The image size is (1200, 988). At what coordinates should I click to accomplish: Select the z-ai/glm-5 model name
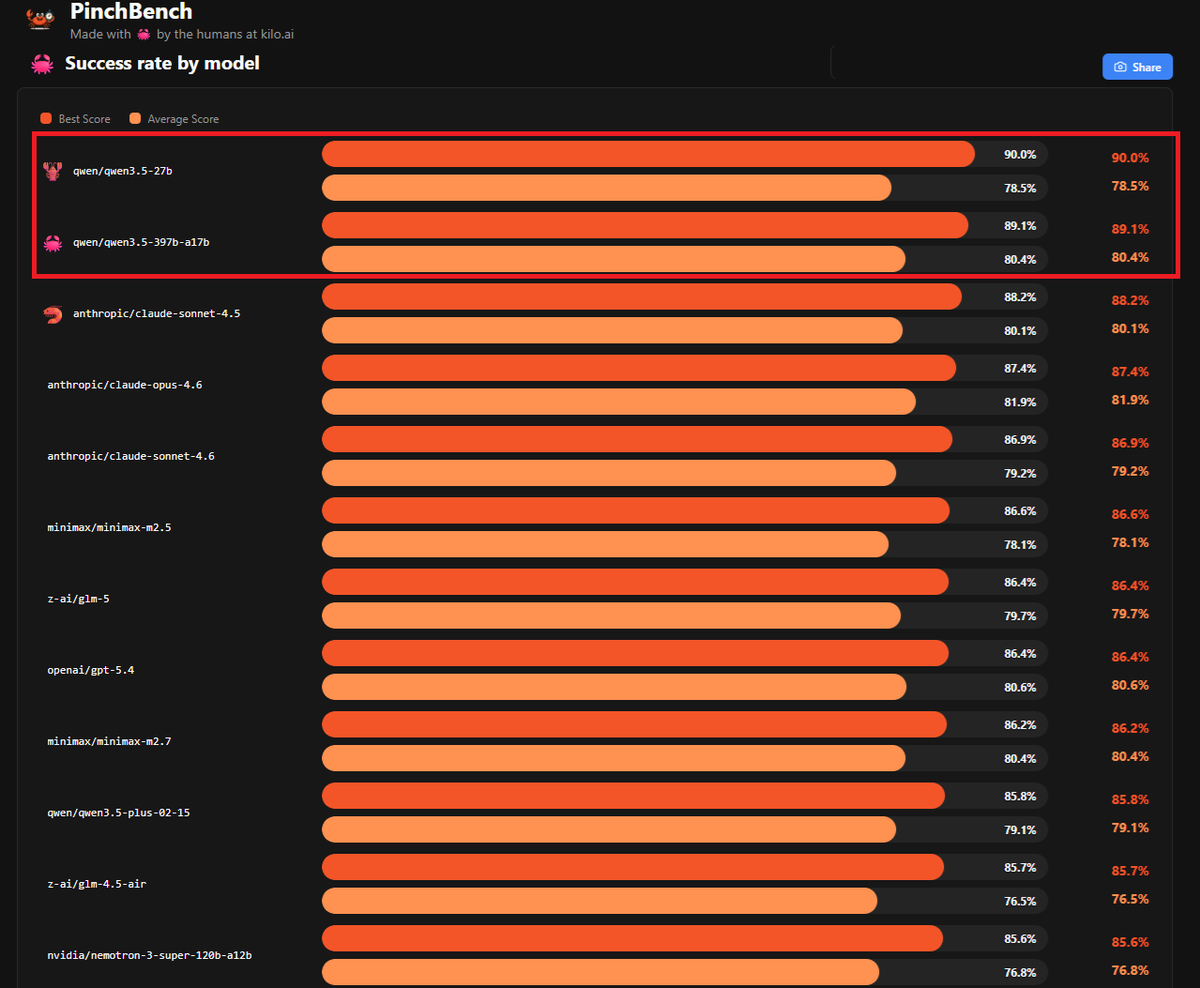pyautogui.click(x=79, y=599)
